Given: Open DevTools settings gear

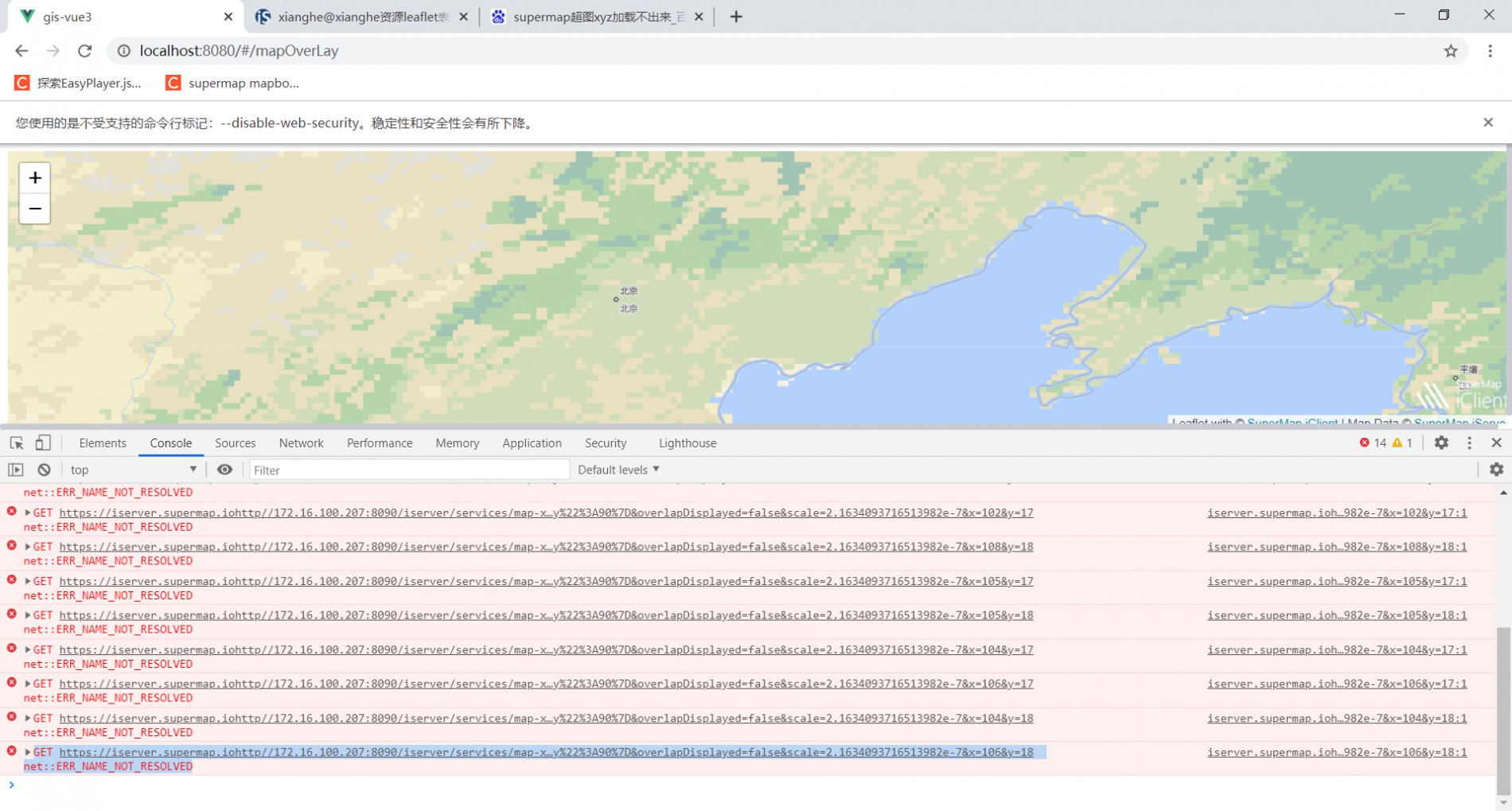Looking at the screenshot, I should pos(1441,443).
